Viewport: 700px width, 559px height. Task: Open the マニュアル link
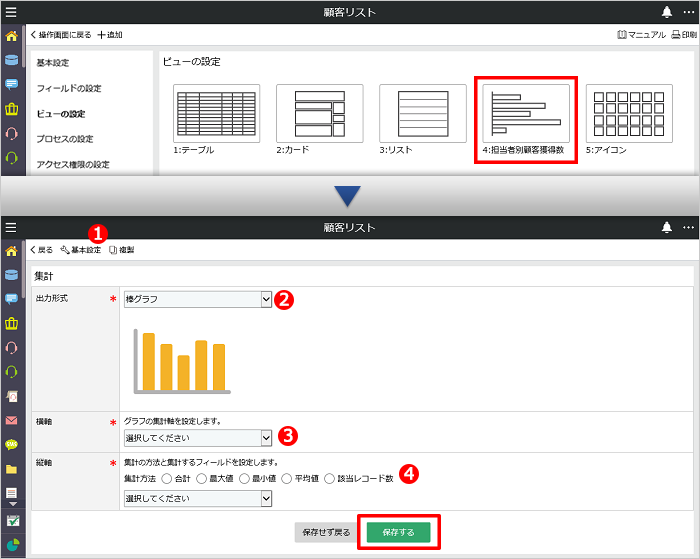[x=642, y=34]
